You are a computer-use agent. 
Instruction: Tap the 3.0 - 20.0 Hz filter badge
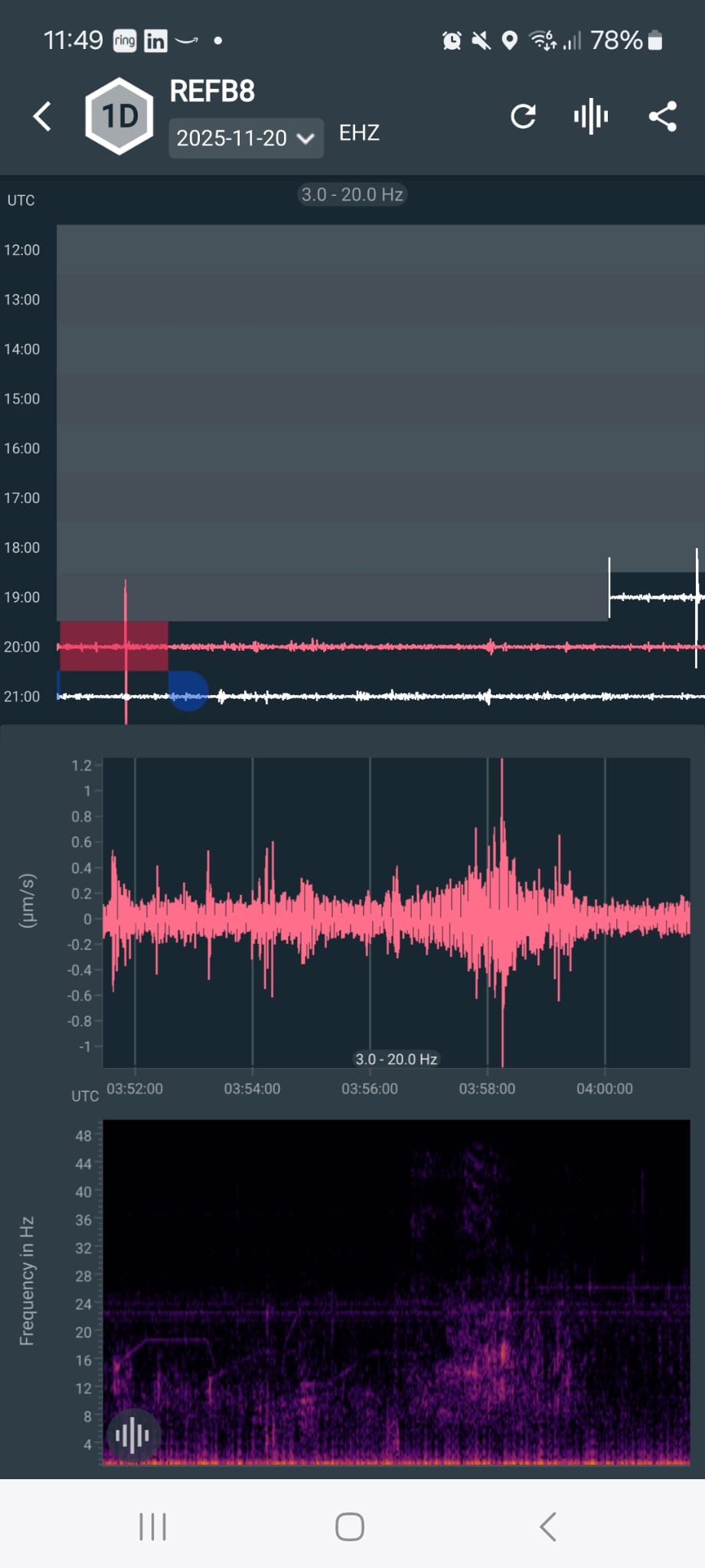pos(351,194)
